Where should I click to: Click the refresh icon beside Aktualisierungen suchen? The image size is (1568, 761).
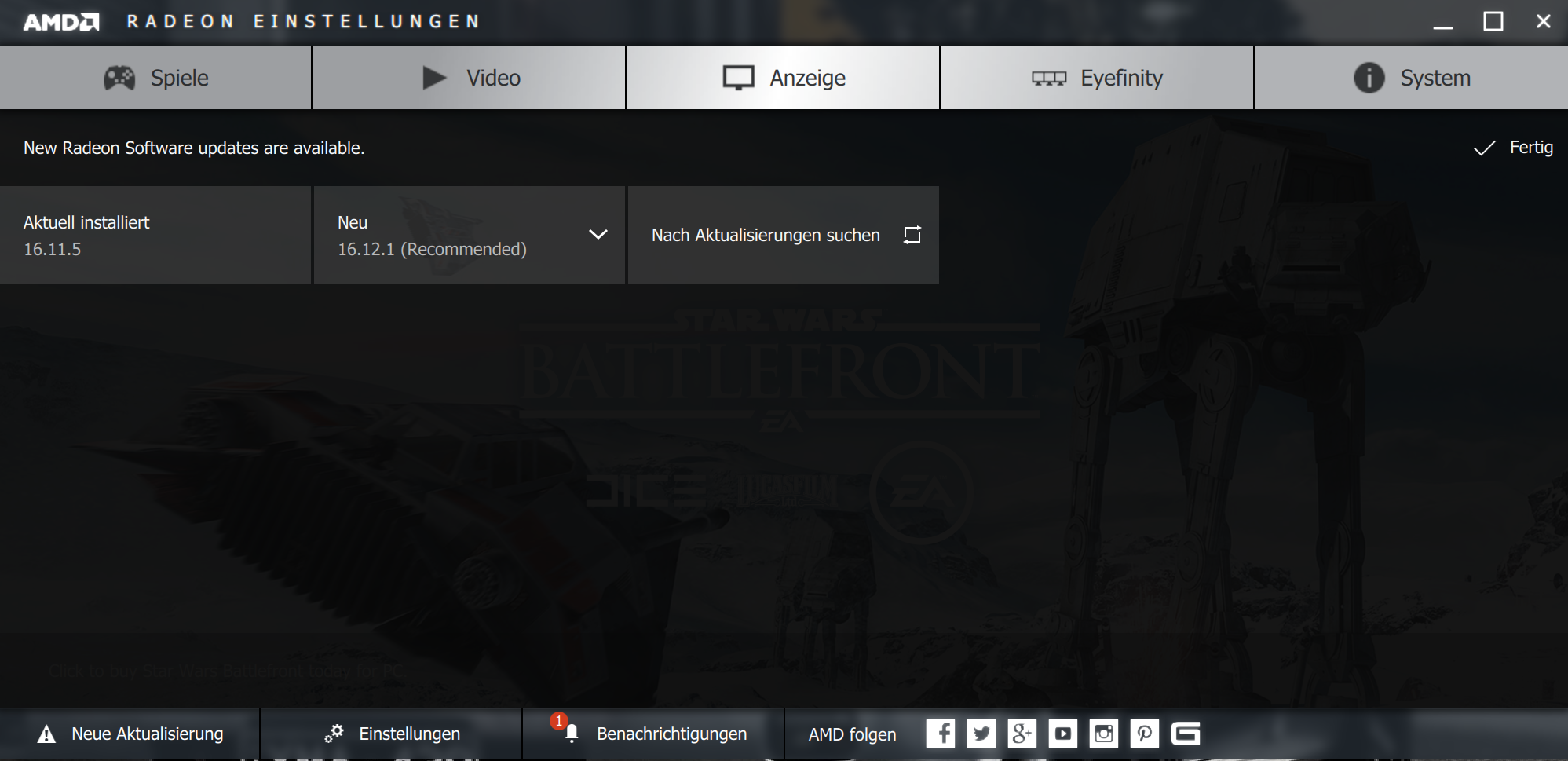(x=912, y=235)
